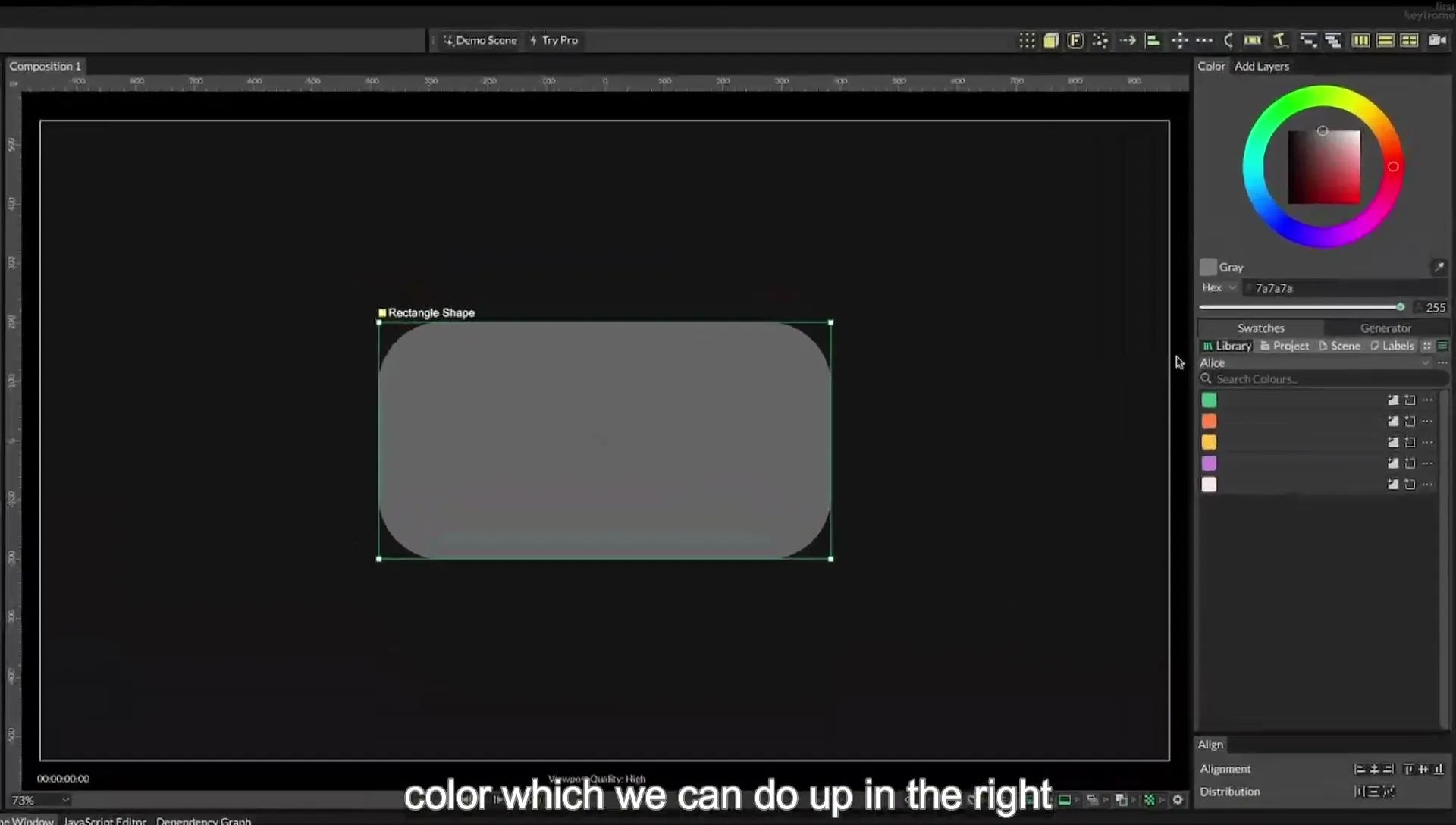The width and height of the screenshot is (1456, 825).
Task: Toggle the checkerboard background icon
Action: pyautogui.click(x=1150, y=800)
